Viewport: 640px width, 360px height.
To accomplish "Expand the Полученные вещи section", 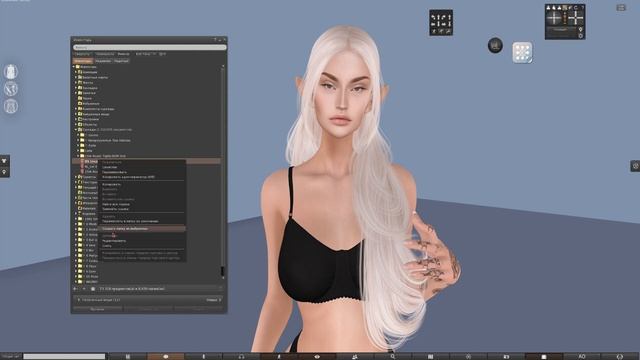I will (x=79, y=300).
